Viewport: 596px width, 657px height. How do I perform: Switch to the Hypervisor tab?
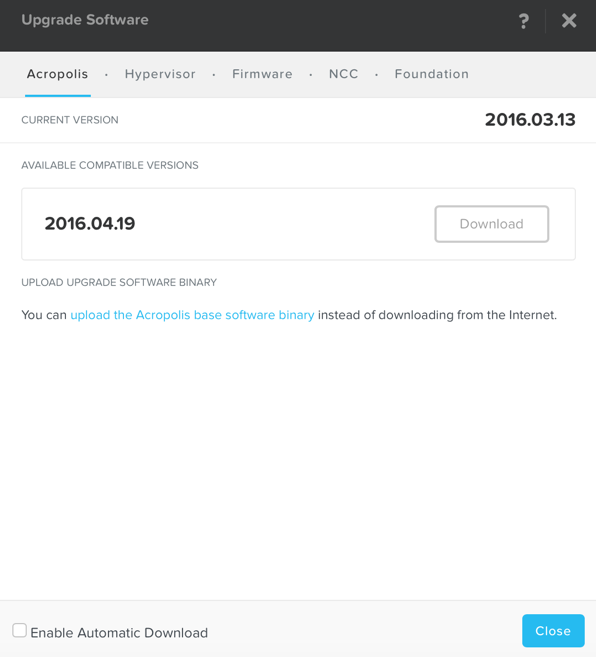(160, 74)
